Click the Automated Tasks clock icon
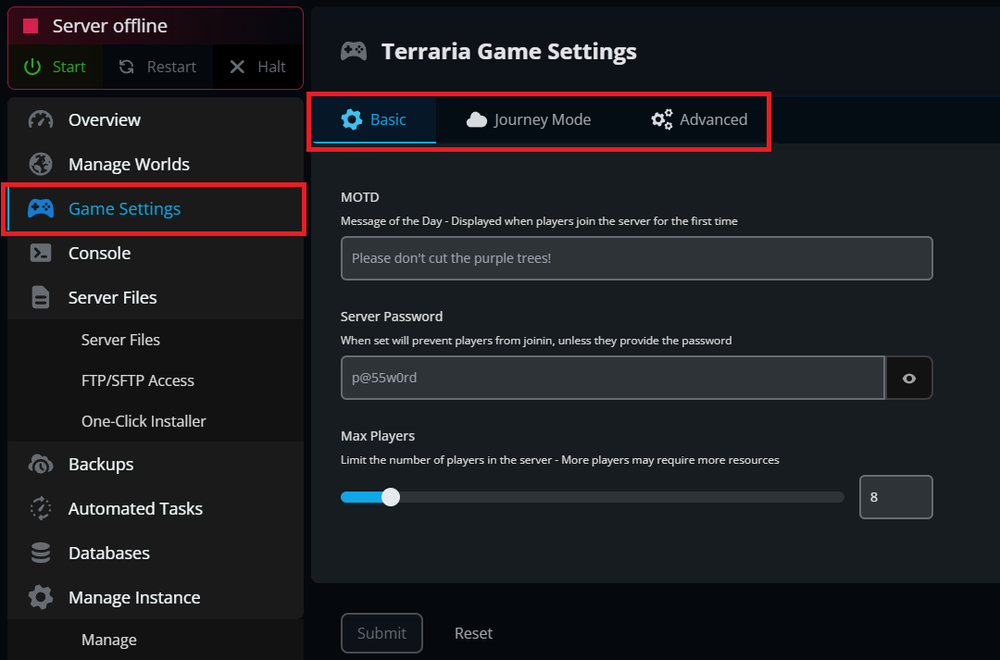The height and width of the screenshot is (660, 1000). pyautogui.click(x=40, y=508)
